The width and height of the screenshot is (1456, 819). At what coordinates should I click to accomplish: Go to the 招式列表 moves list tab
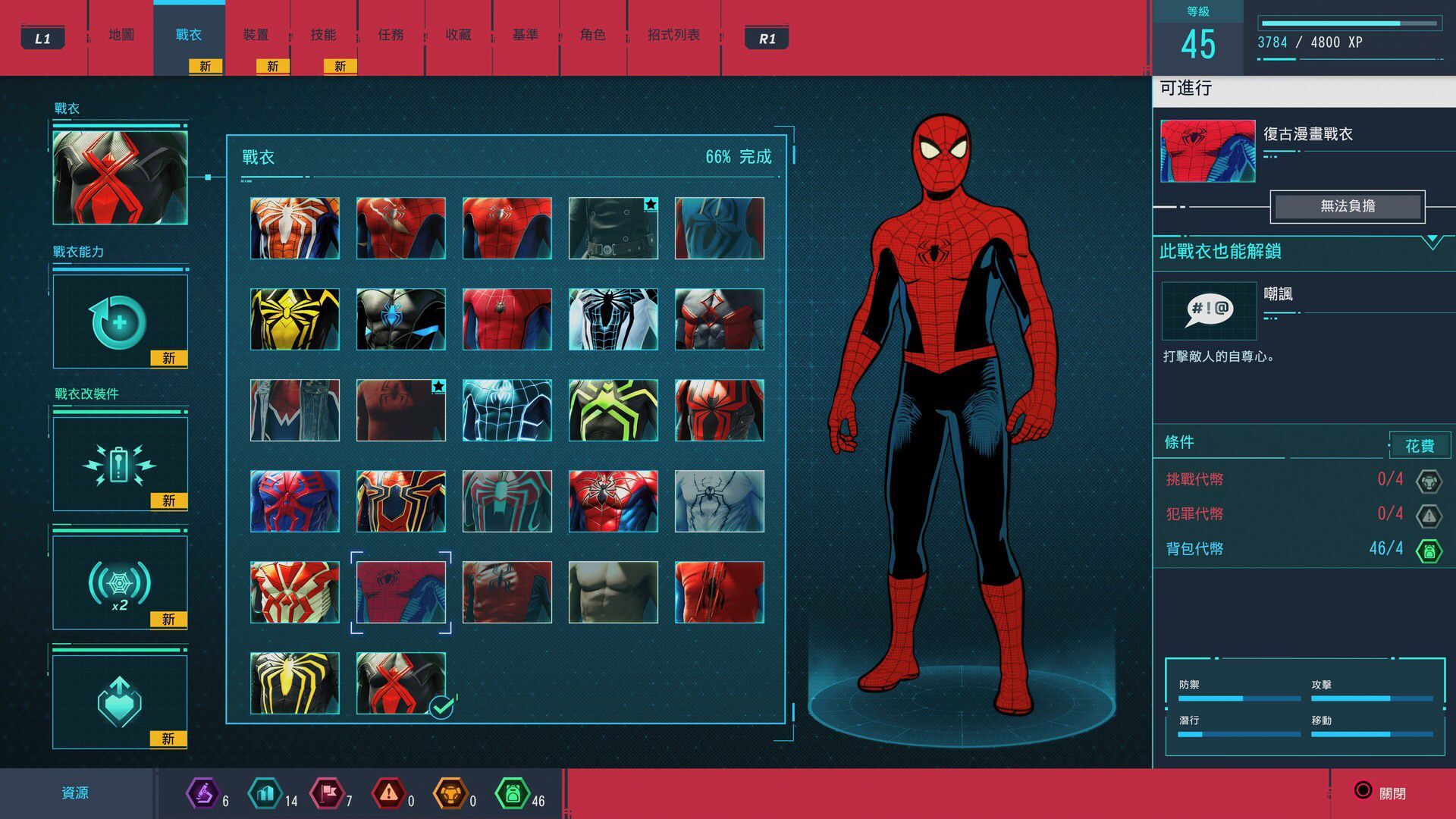(x=673, y=35)
